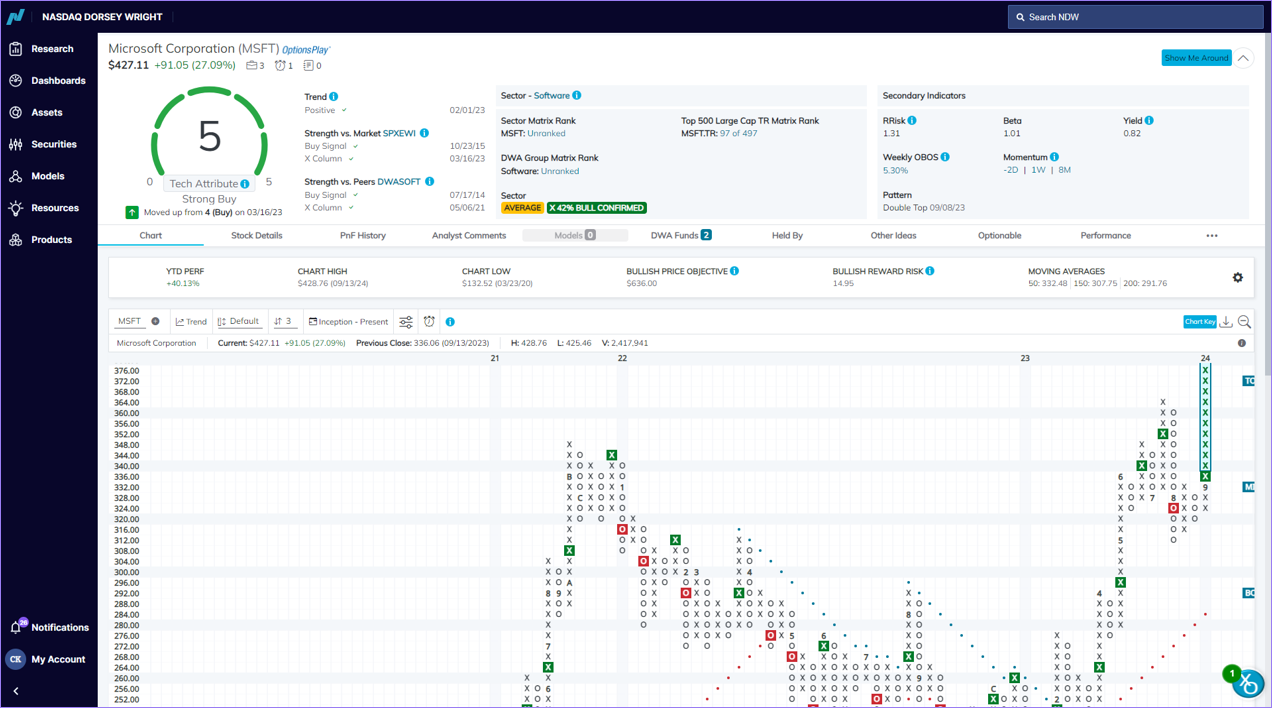Switch to the Other Ideas tab
The image size is (1272, 708).
click(893, 236)
